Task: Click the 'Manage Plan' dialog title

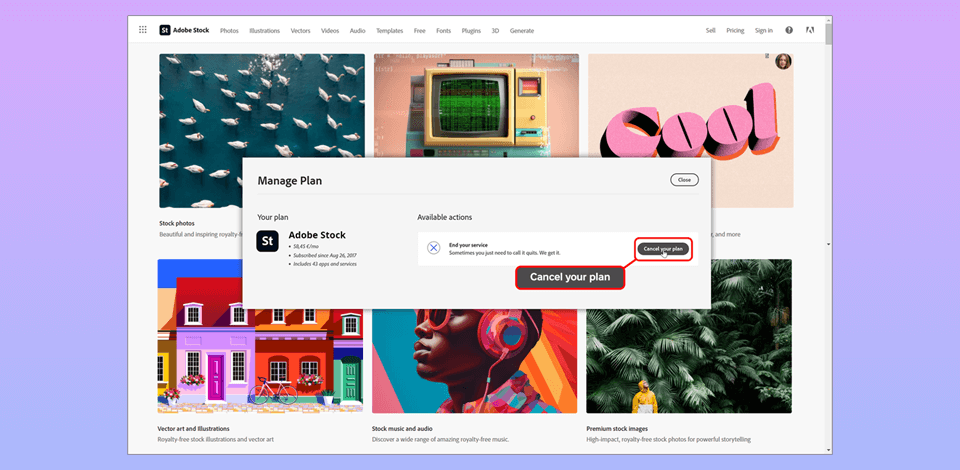Action: tap(290, 181)
